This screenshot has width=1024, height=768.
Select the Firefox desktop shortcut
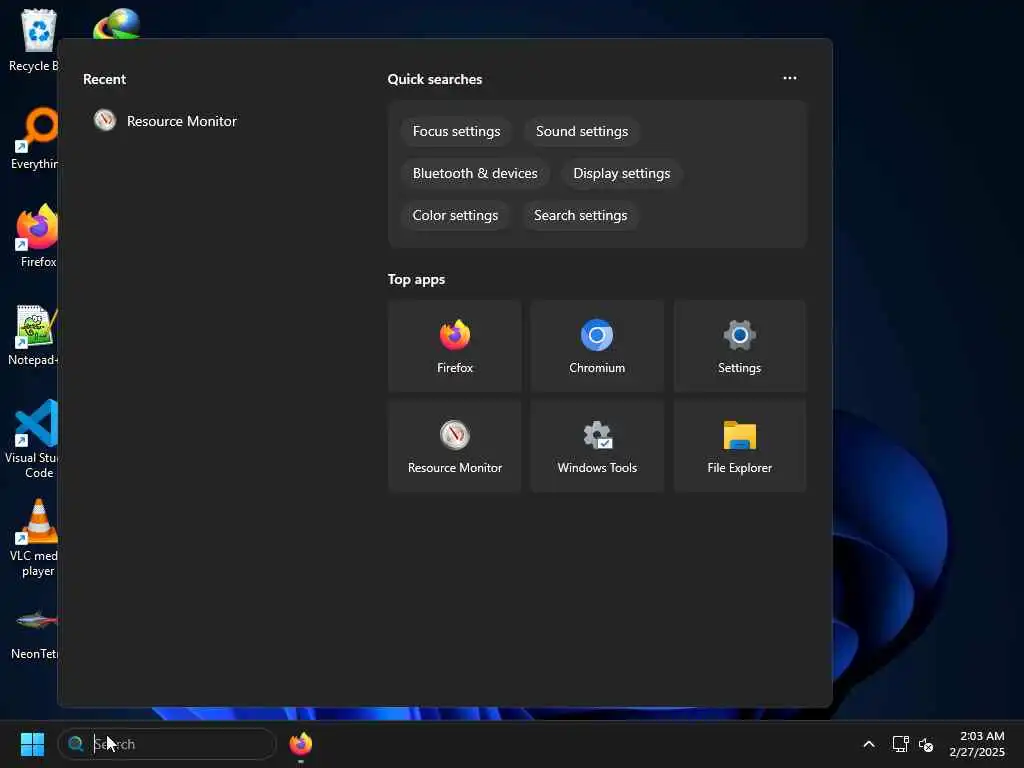37,236
